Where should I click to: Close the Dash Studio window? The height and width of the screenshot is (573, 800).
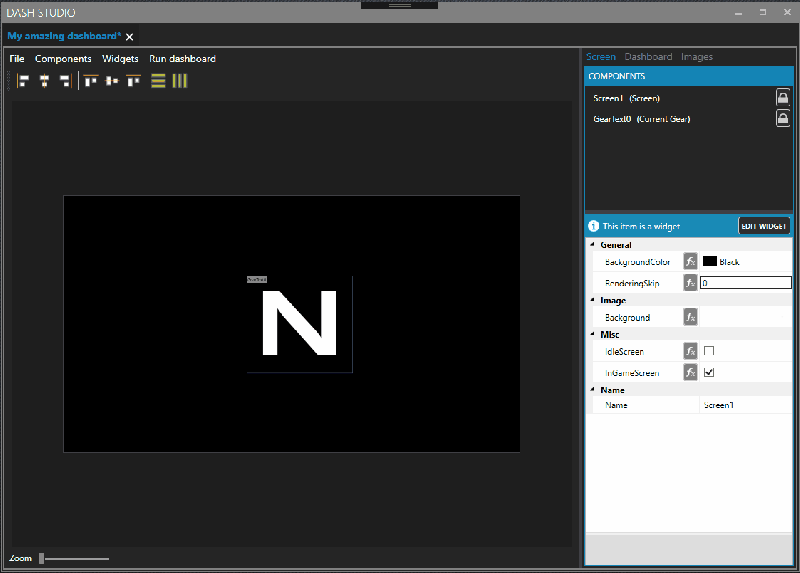787,12
